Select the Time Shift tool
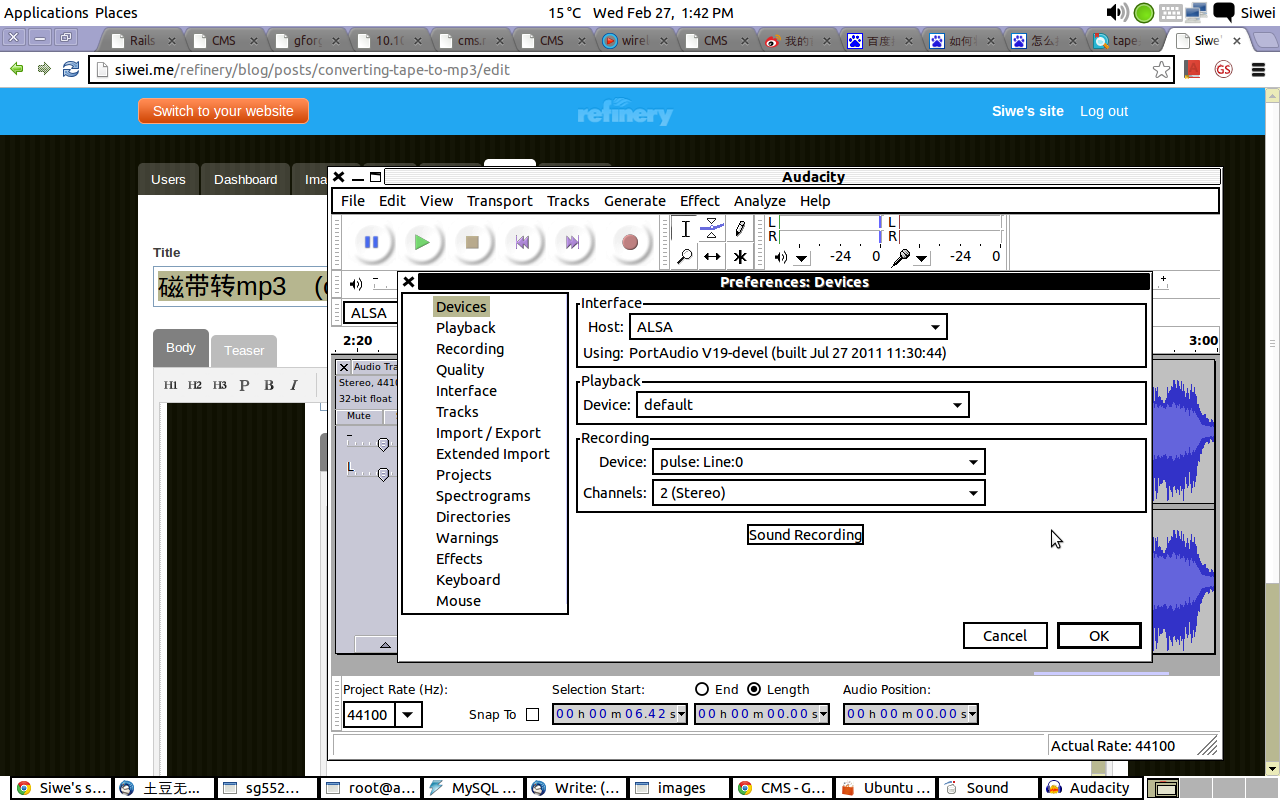This screenshot has width=1280, height=800. coord(713,257)
